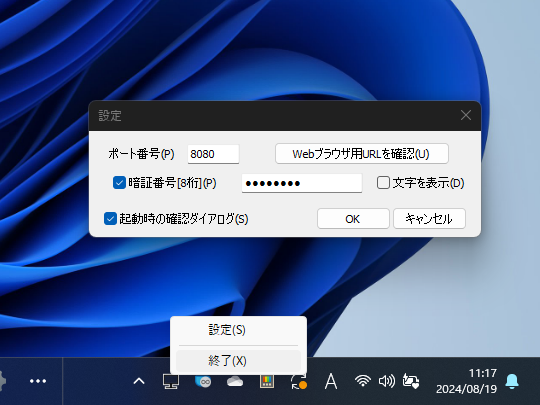
Task: Enable the 文字を表示(D) checkbox
Action: pyautogui.click(x=383, y=183)
